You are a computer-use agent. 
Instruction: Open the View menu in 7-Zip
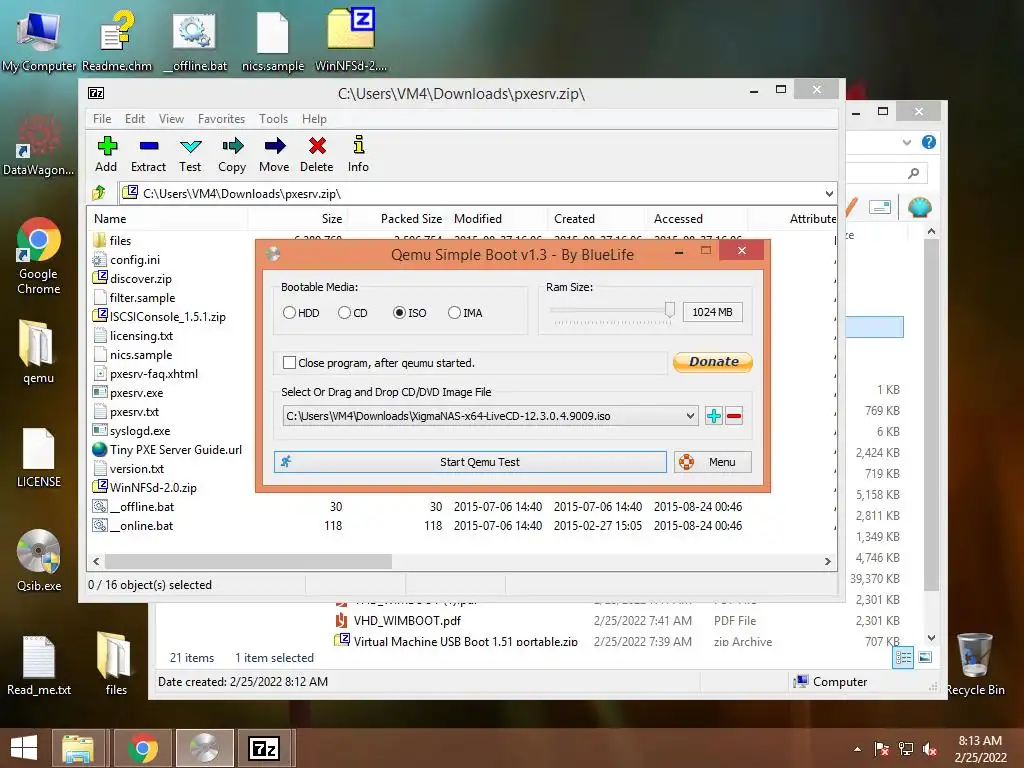coord(171,119)
